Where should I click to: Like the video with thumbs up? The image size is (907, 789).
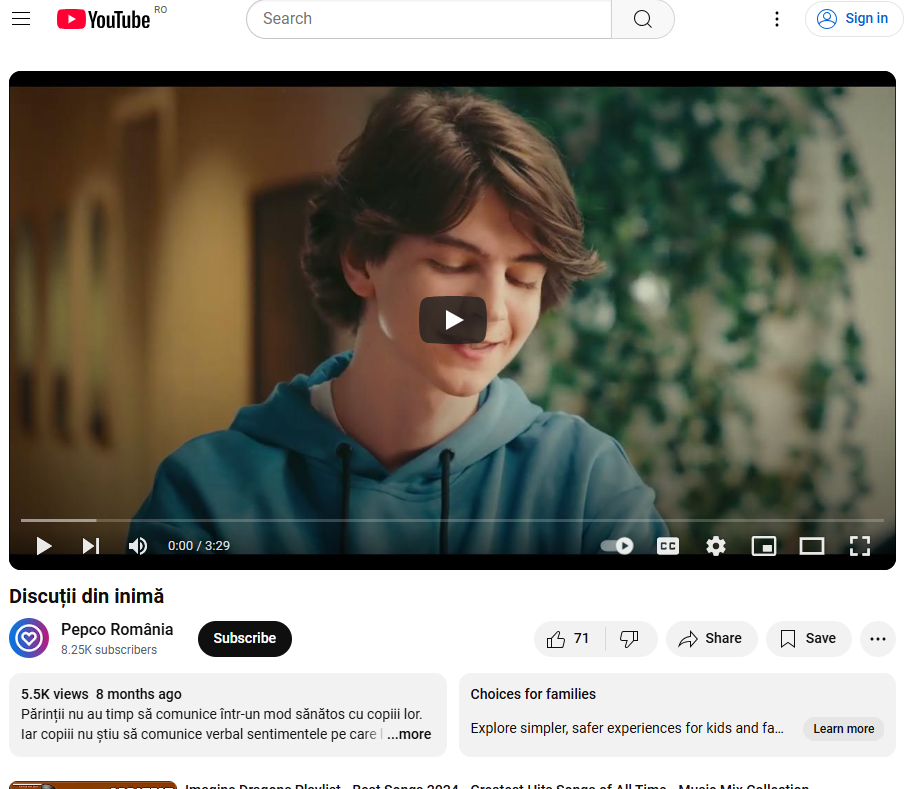(x=569, y=639)
